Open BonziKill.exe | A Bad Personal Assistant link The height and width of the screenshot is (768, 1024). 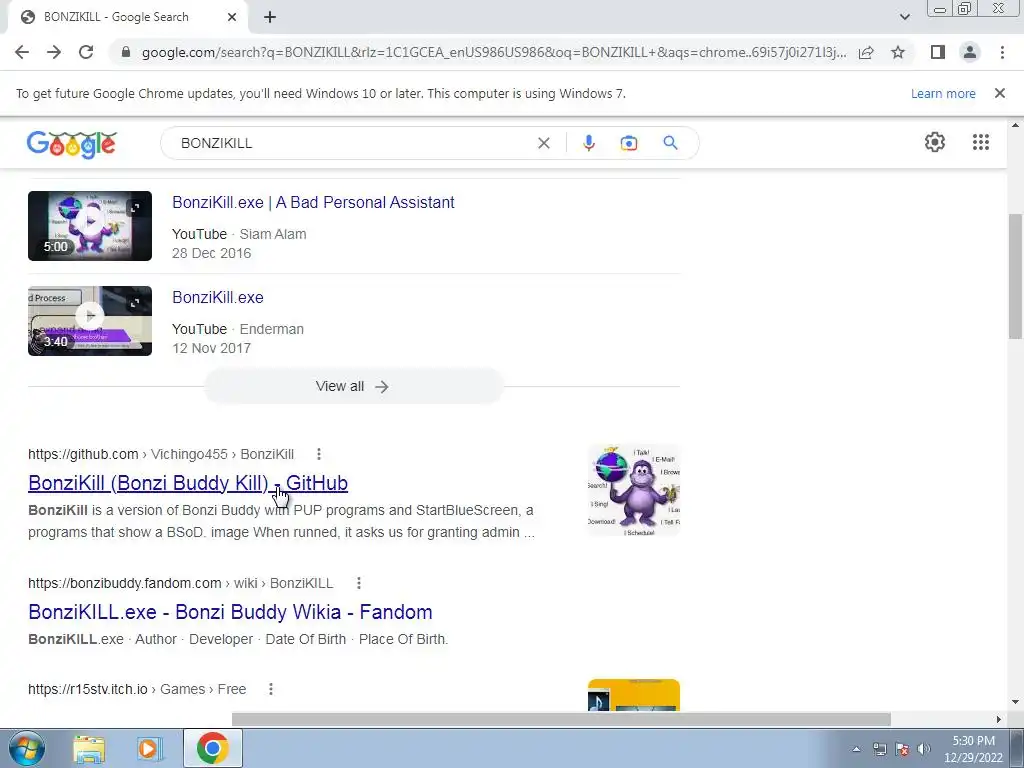tap(313, 202)
